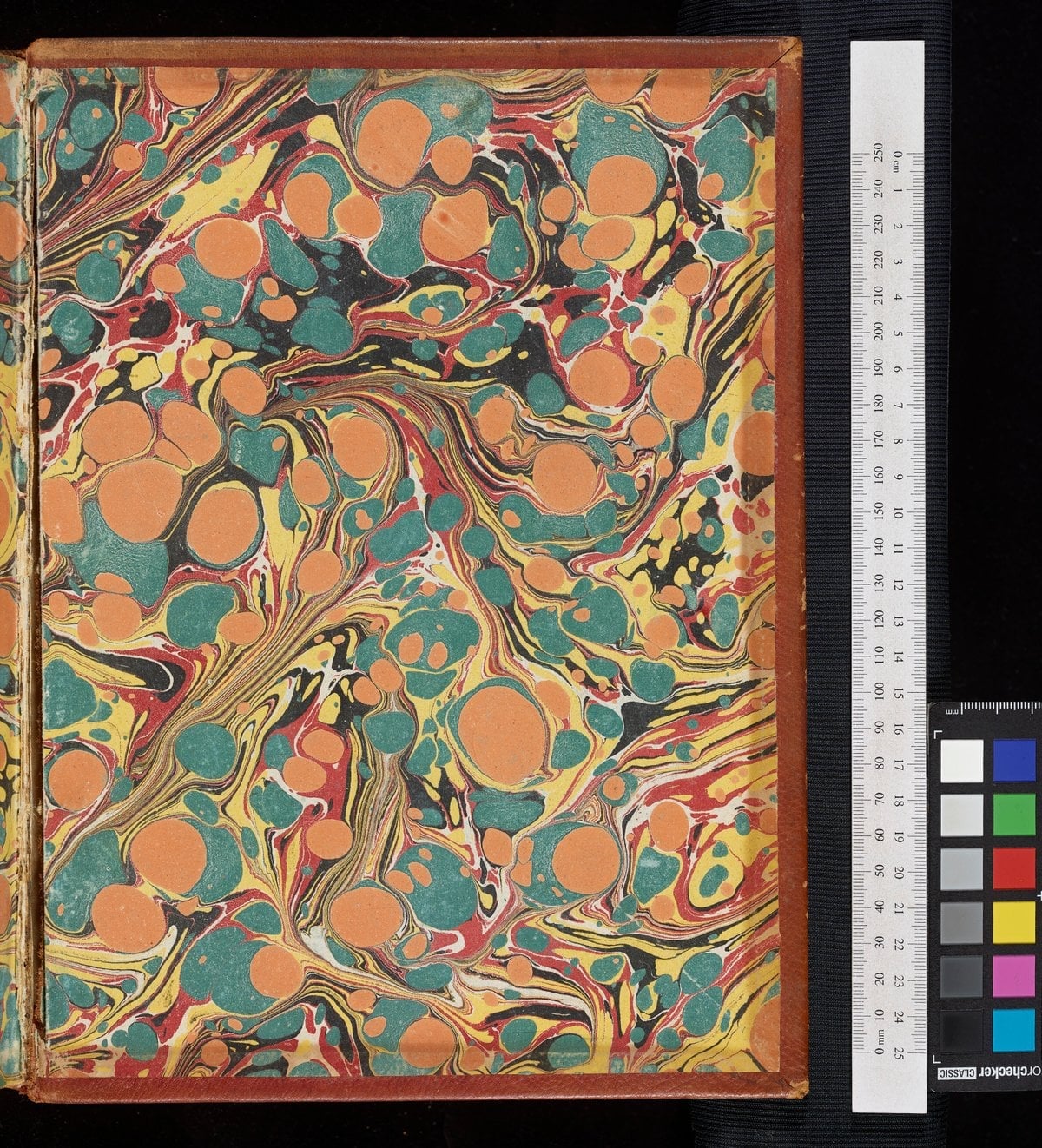Choose the white patch on the color checker
The image size is (1042, 1148).
tap(961, 761)
